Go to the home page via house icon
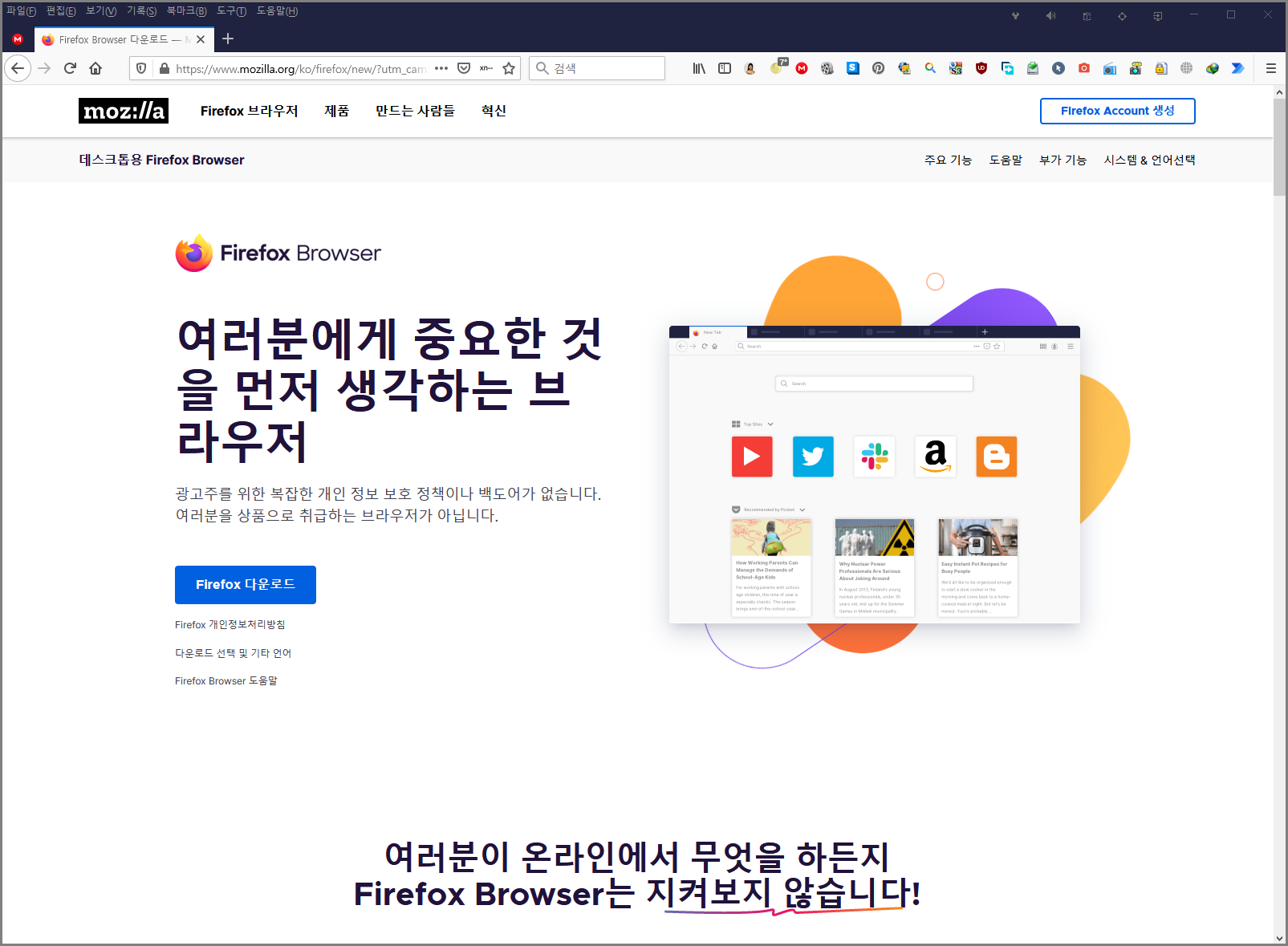 [x=95, y=68]
